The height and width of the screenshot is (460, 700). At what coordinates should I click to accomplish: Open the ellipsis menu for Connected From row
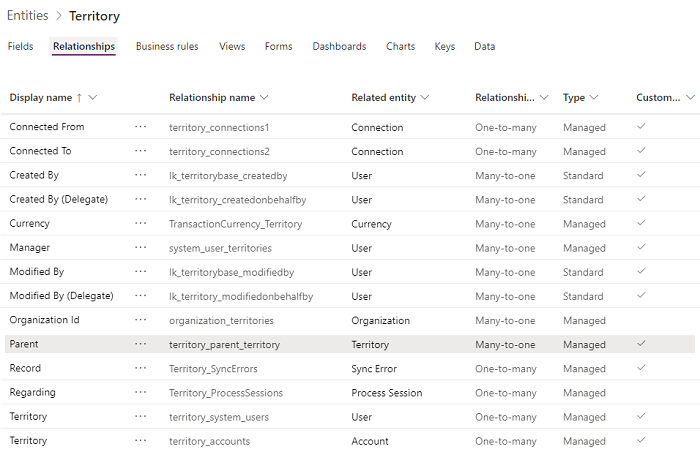(x=141, y=127)
